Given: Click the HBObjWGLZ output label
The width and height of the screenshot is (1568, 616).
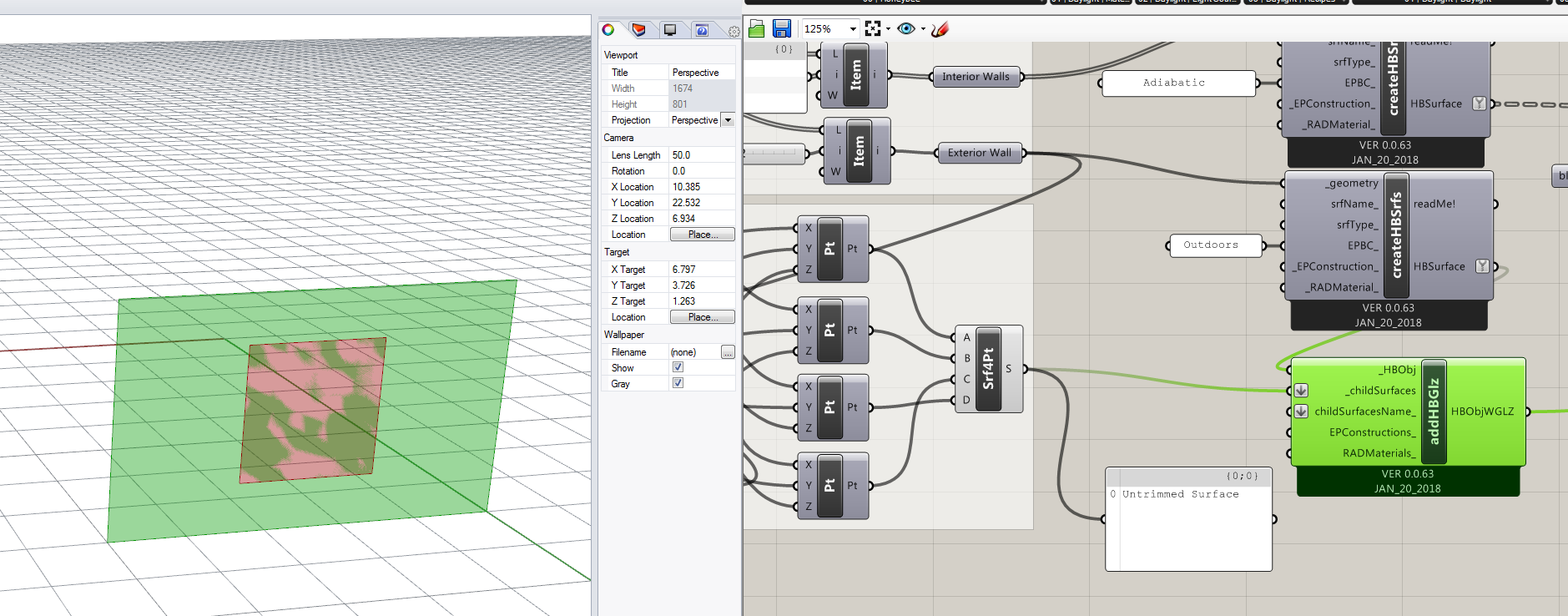Looking at the screenshot, I should coord(1482,412).
